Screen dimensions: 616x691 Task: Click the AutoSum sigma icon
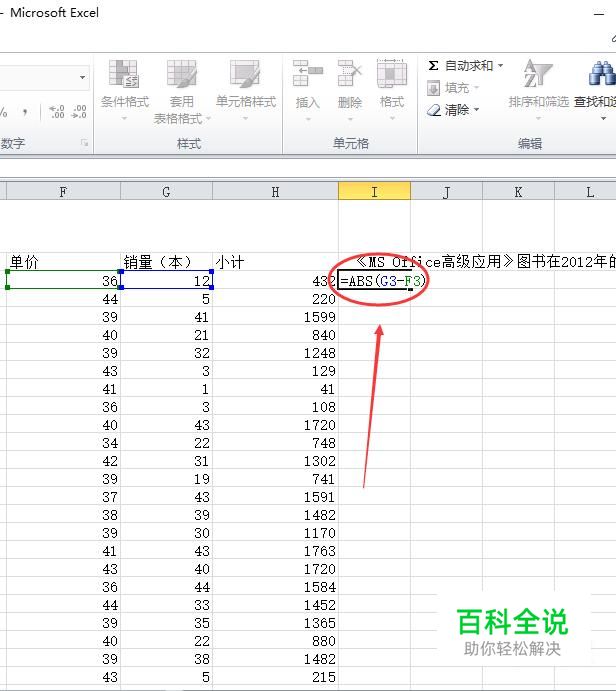point(433,66)
